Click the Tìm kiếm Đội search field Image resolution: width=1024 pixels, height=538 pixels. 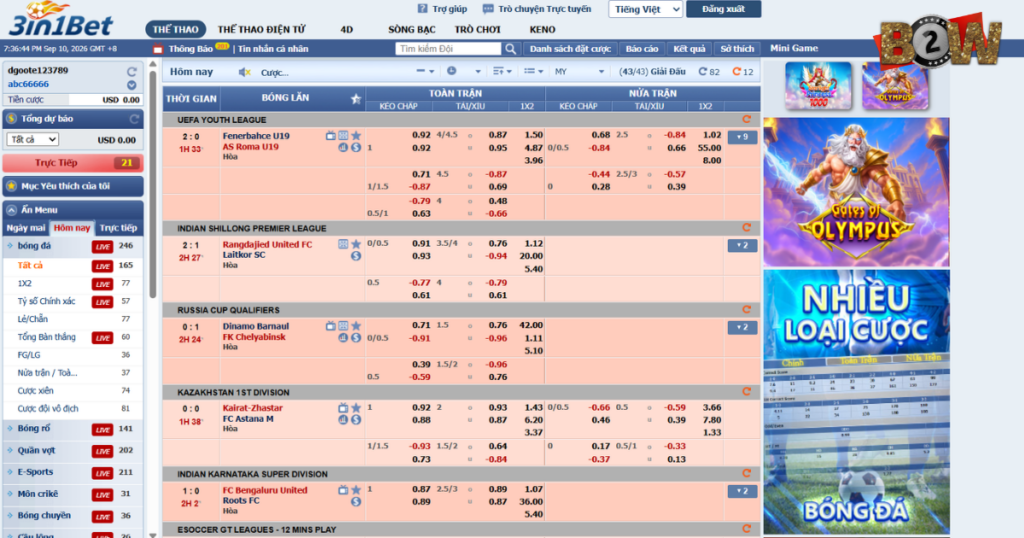448,49
